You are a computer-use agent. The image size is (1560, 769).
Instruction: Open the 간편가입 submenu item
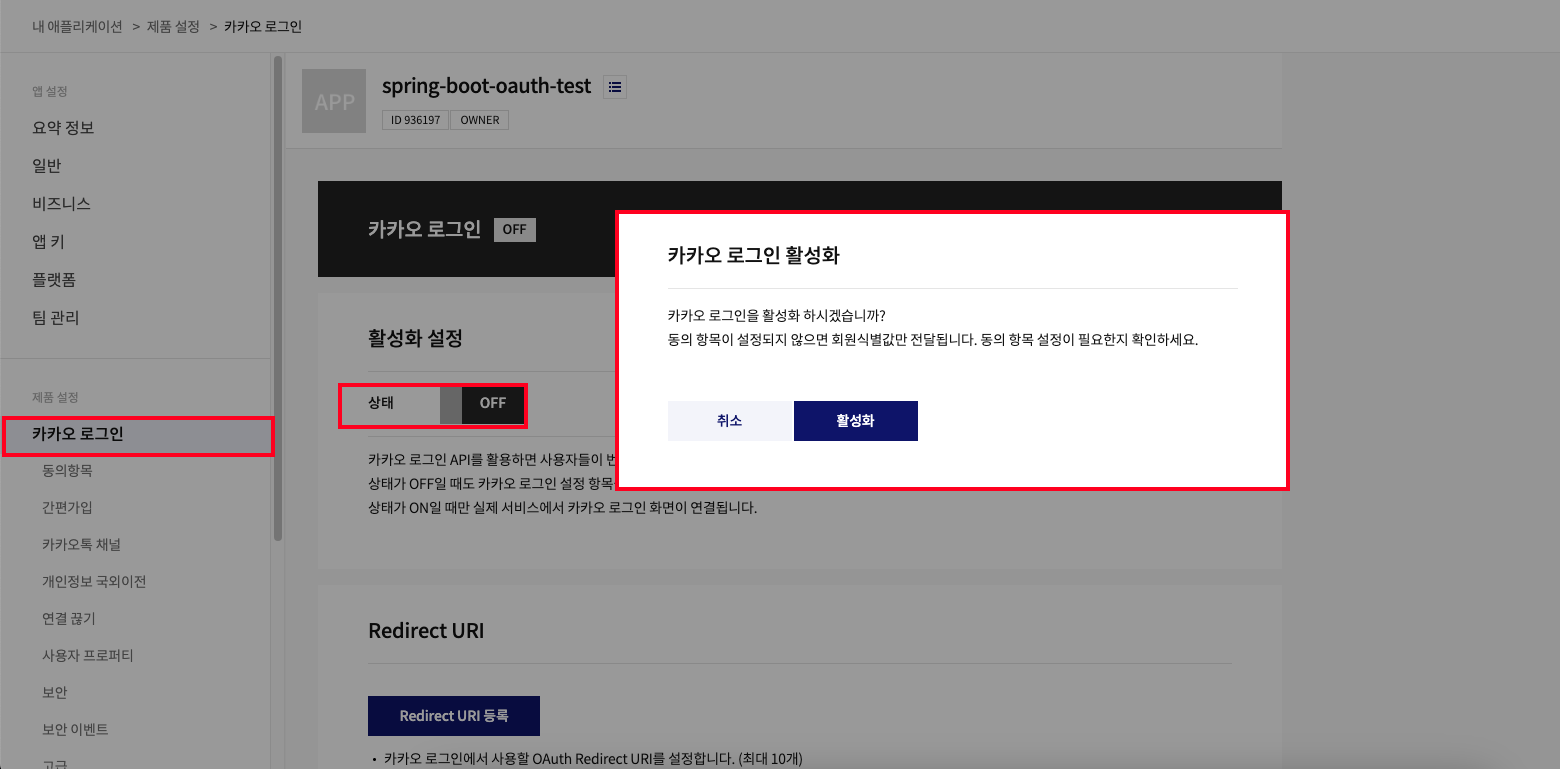click(x=67, y=507)
